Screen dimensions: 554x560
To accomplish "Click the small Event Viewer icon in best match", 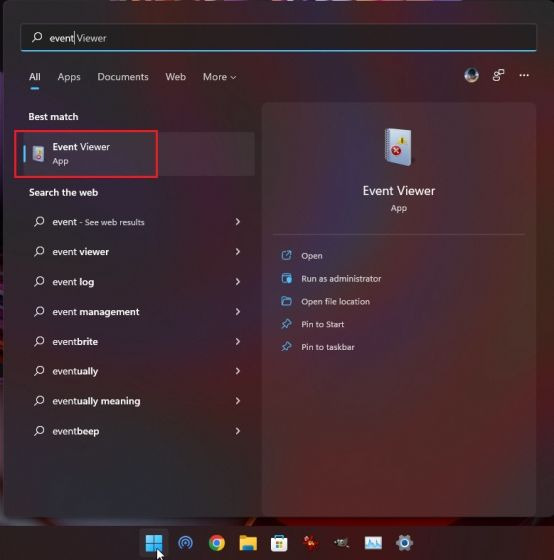I will point(38,154).
